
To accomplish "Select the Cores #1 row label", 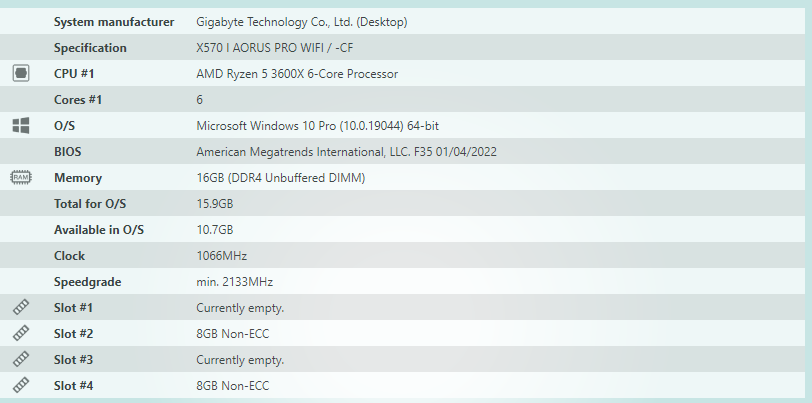I will tap(78, 99).
